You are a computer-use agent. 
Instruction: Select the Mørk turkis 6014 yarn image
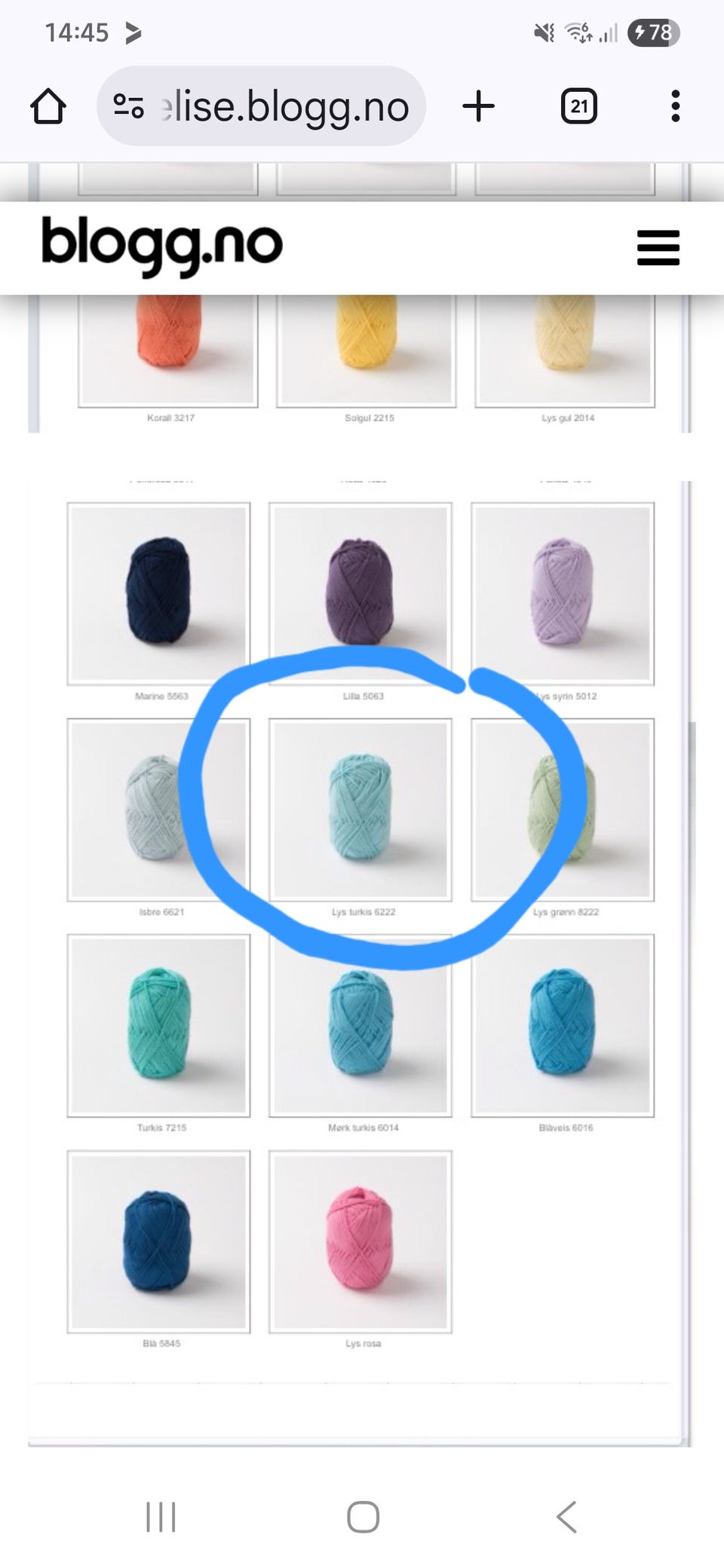360,1025
